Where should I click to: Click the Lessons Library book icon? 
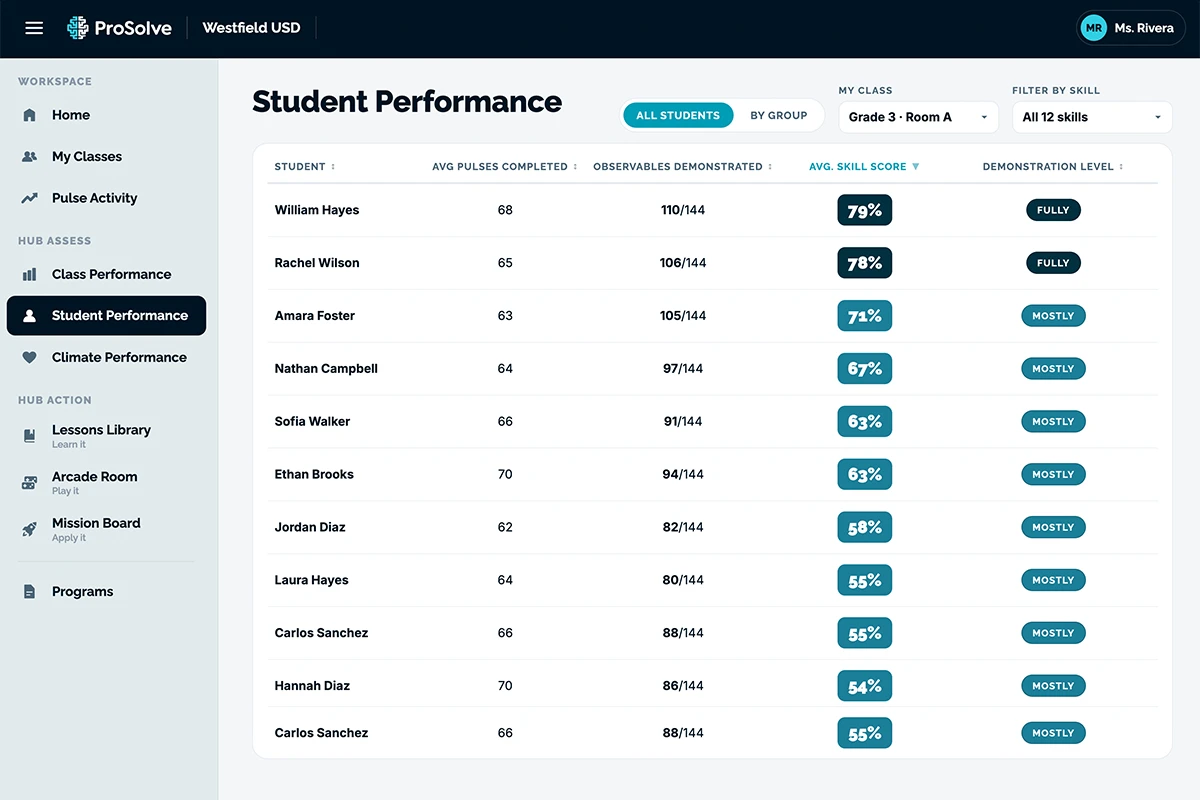click(x=30, y=436)
